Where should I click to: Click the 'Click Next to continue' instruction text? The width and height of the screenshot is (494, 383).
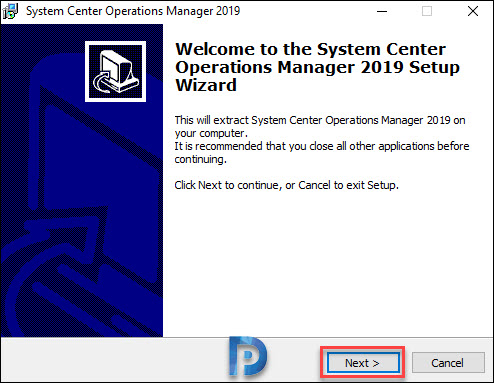(x=286, y=185)
